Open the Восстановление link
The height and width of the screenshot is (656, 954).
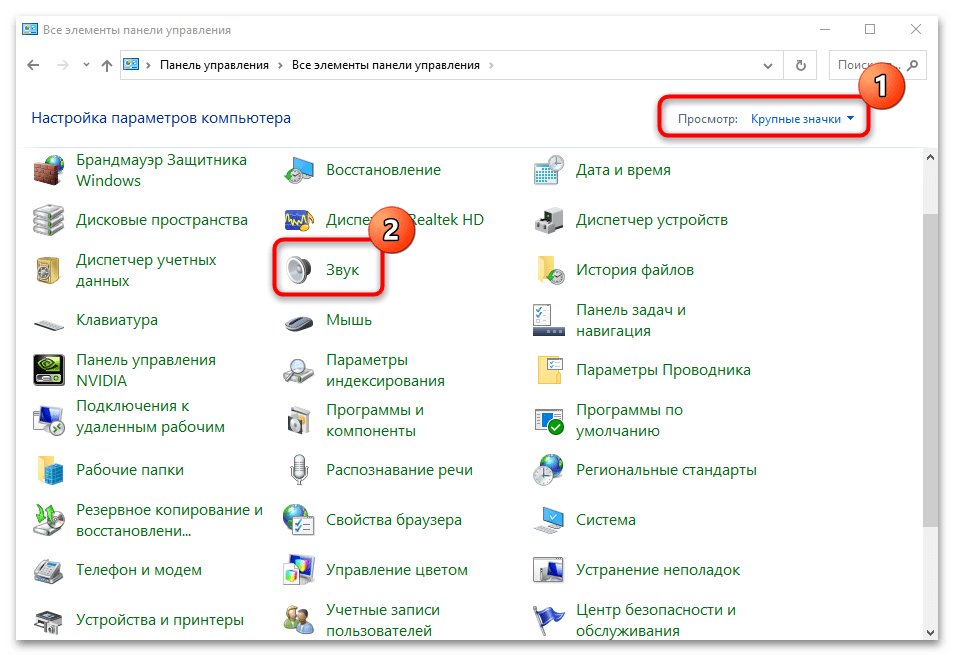[x=383, y=170]
